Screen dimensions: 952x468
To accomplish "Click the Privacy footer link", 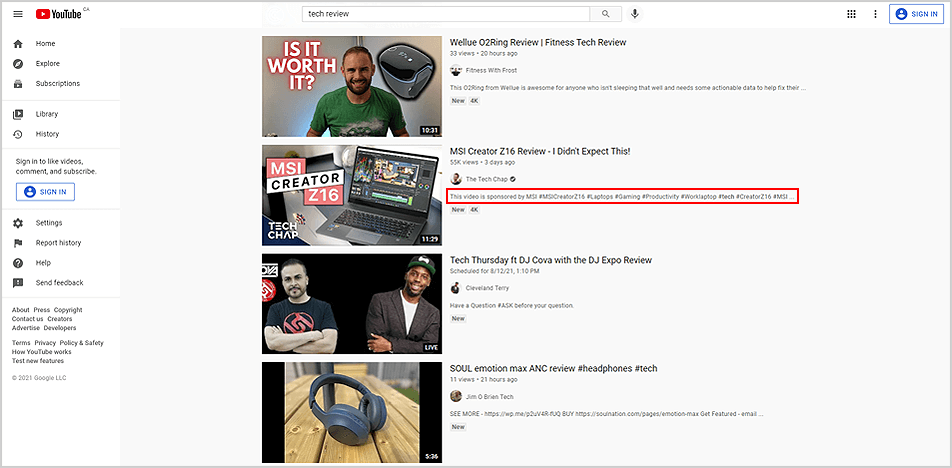I will coord(45,343).
